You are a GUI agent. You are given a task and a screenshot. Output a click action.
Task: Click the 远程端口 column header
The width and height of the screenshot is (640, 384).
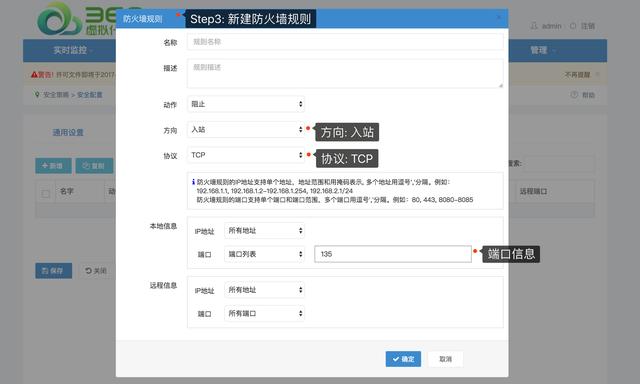pyautogui.click(x=533, y=191)
